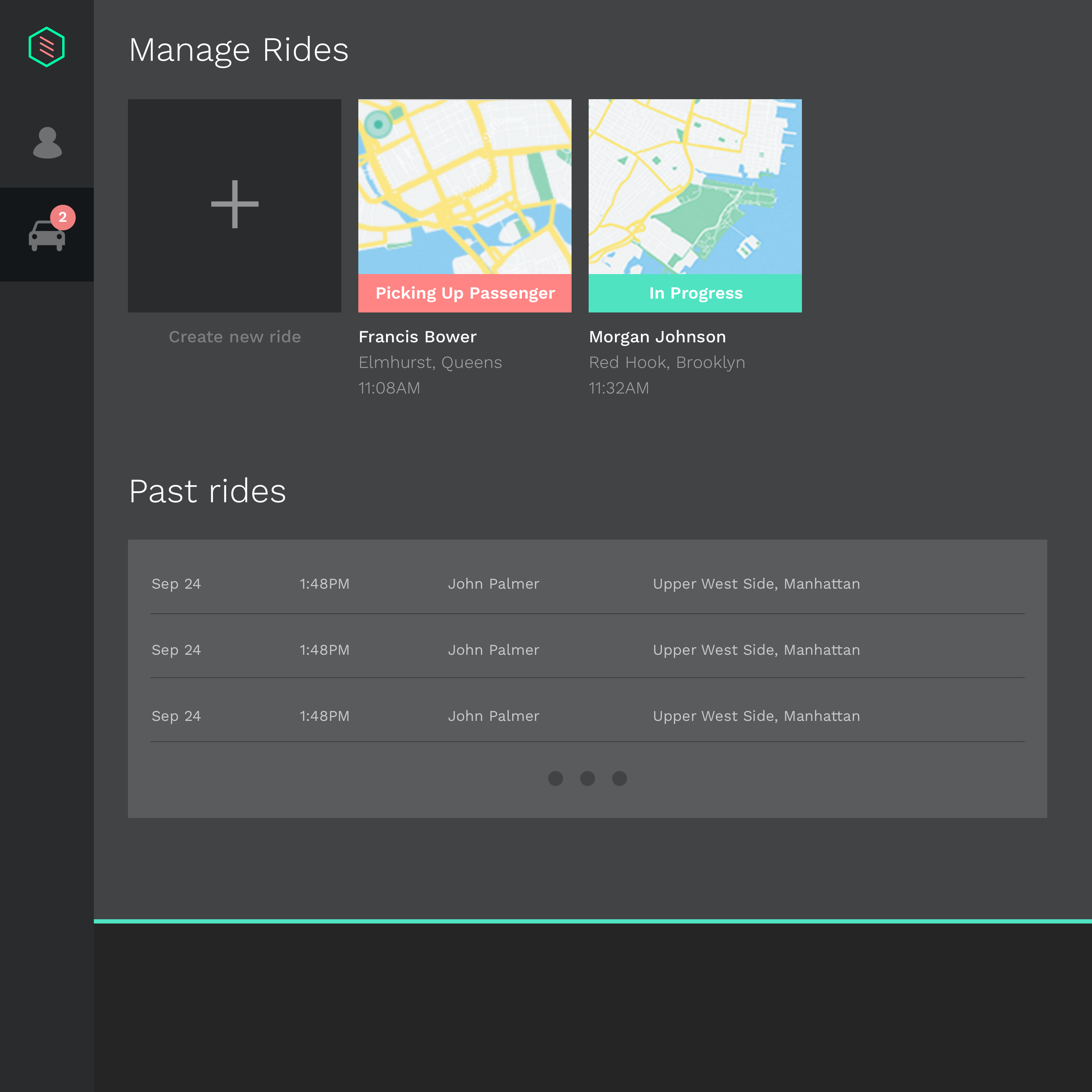Click the green location marker on map
Image resolution: width=1092 pixels, height=1092 pixels.
pos(378,124)
